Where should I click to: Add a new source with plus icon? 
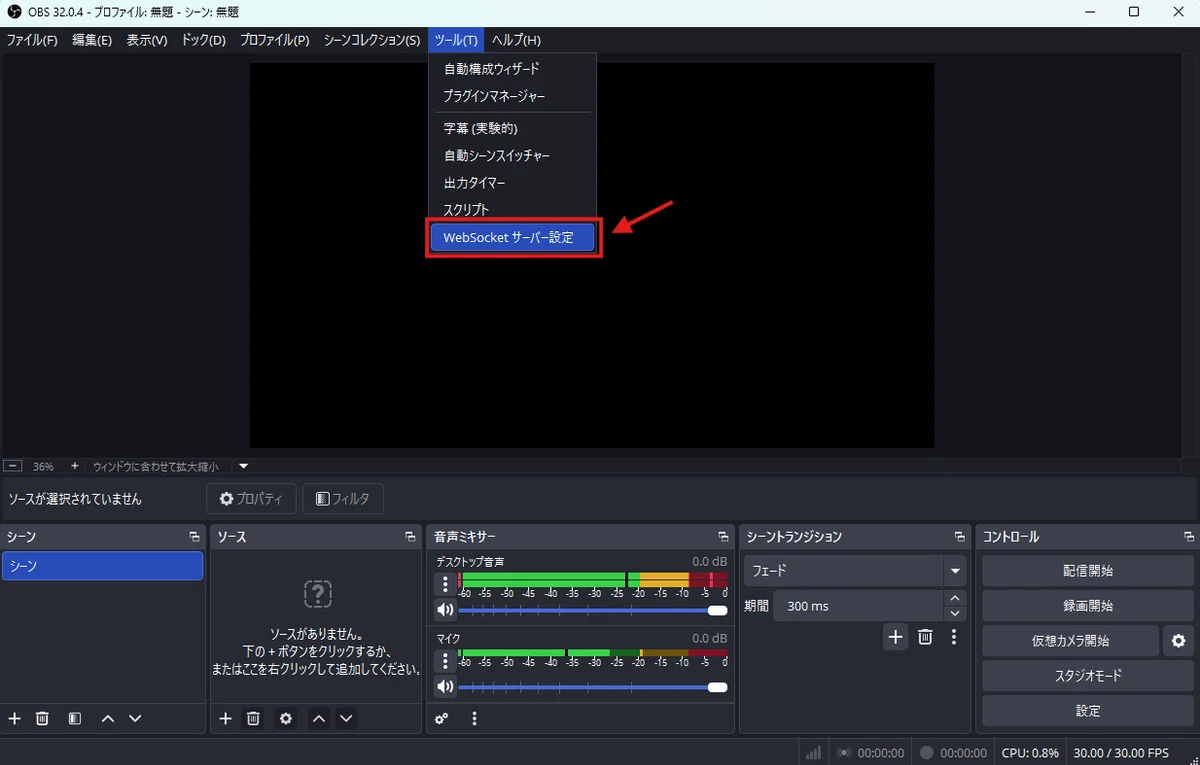click(x=226, y=718)
